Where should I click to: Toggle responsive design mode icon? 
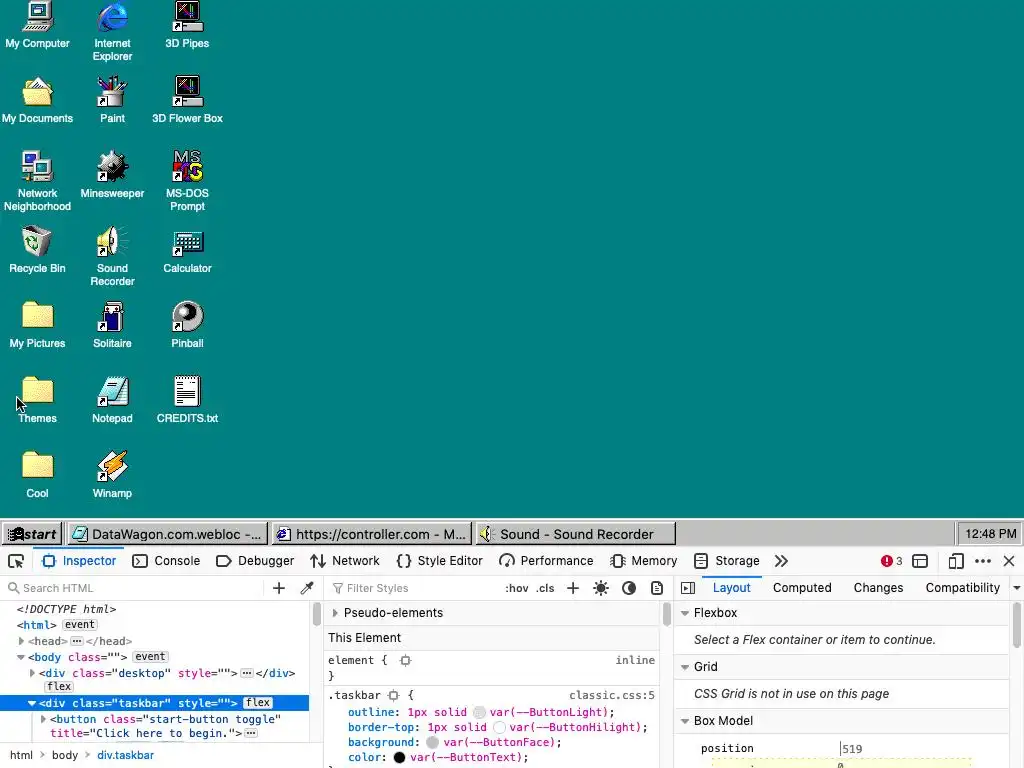[x=955, y=561]
